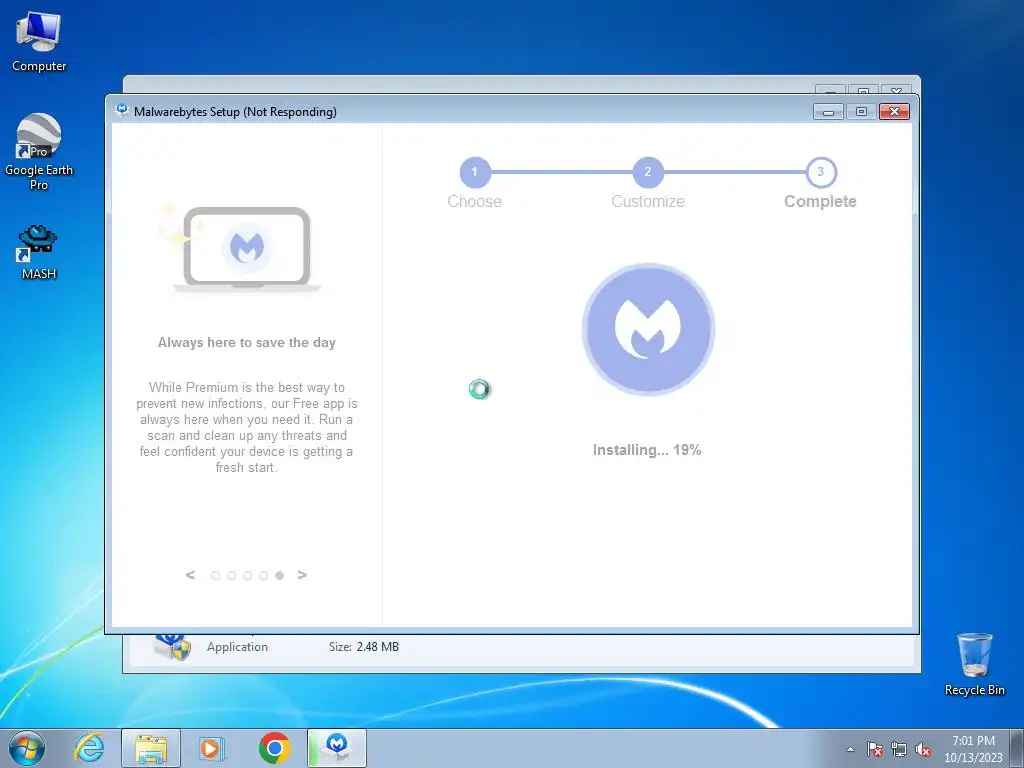Select the third carousel dot
The width and height of the screenshot is (1024, 768).
(248, 575)
